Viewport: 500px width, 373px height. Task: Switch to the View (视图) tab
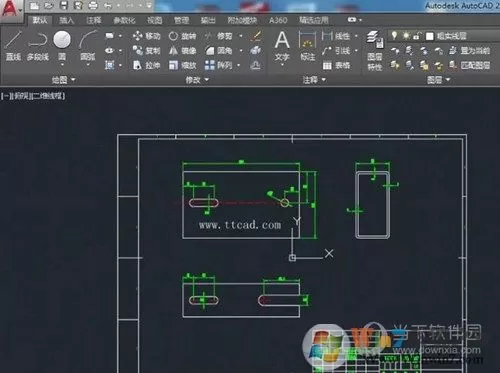[x=155, y=20]
